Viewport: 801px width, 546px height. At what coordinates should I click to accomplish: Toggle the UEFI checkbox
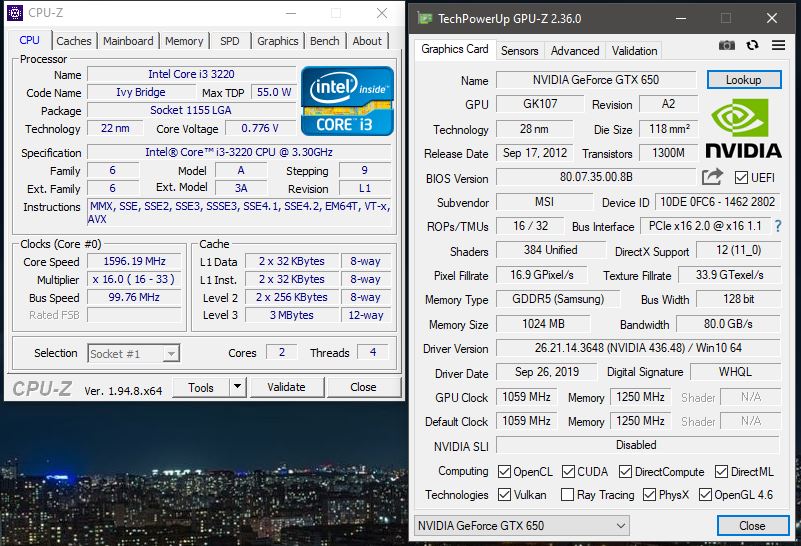(x=741, y=178)
